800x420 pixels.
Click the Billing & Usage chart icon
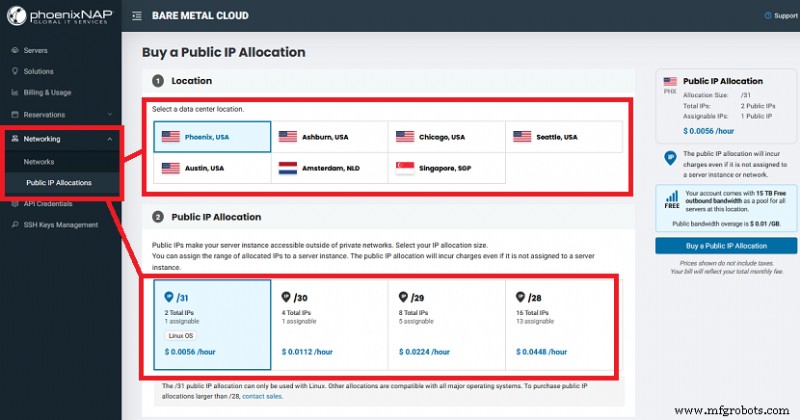click(x=13, y=92)
